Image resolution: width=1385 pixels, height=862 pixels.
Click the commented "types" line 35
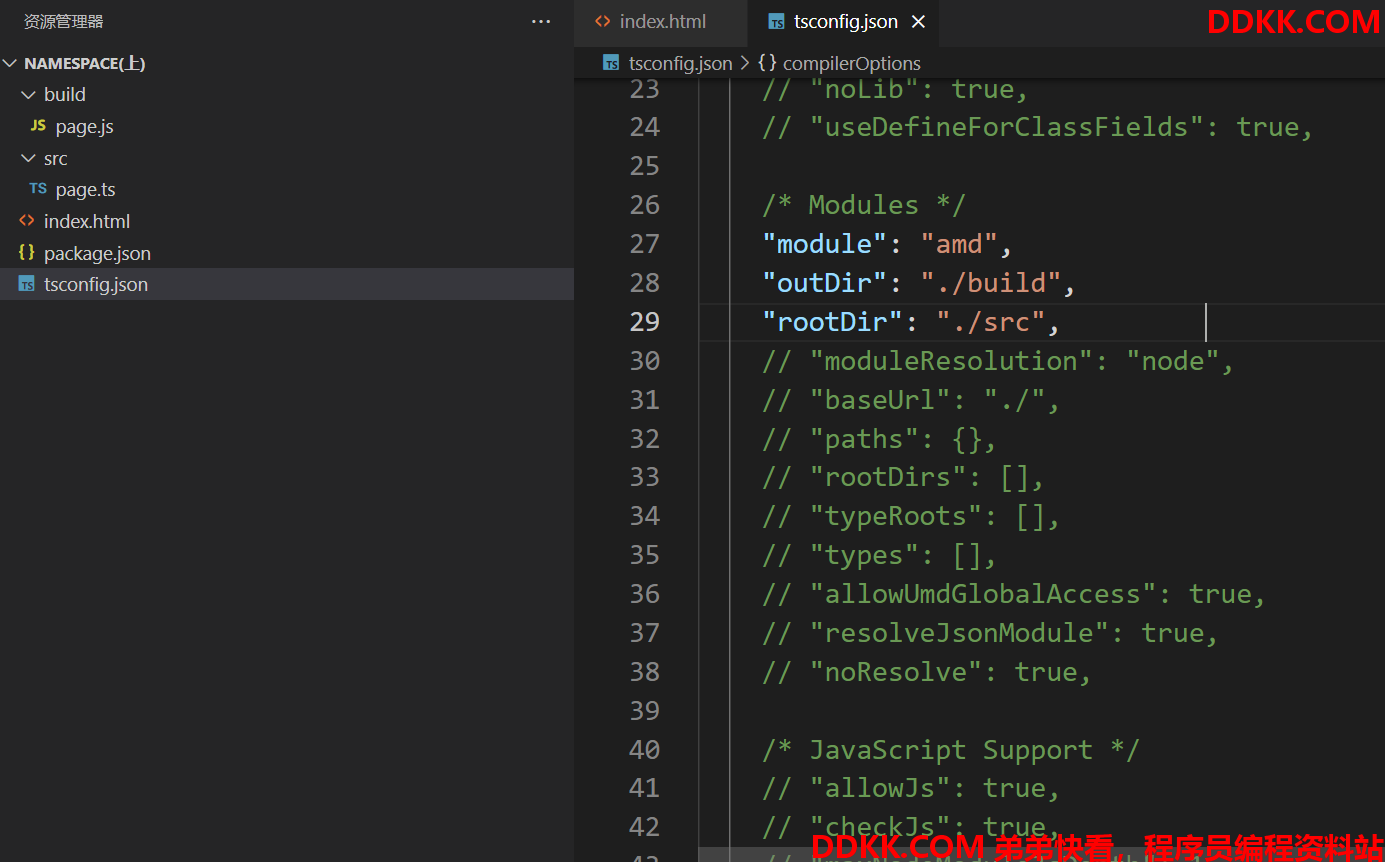(879, 555)
